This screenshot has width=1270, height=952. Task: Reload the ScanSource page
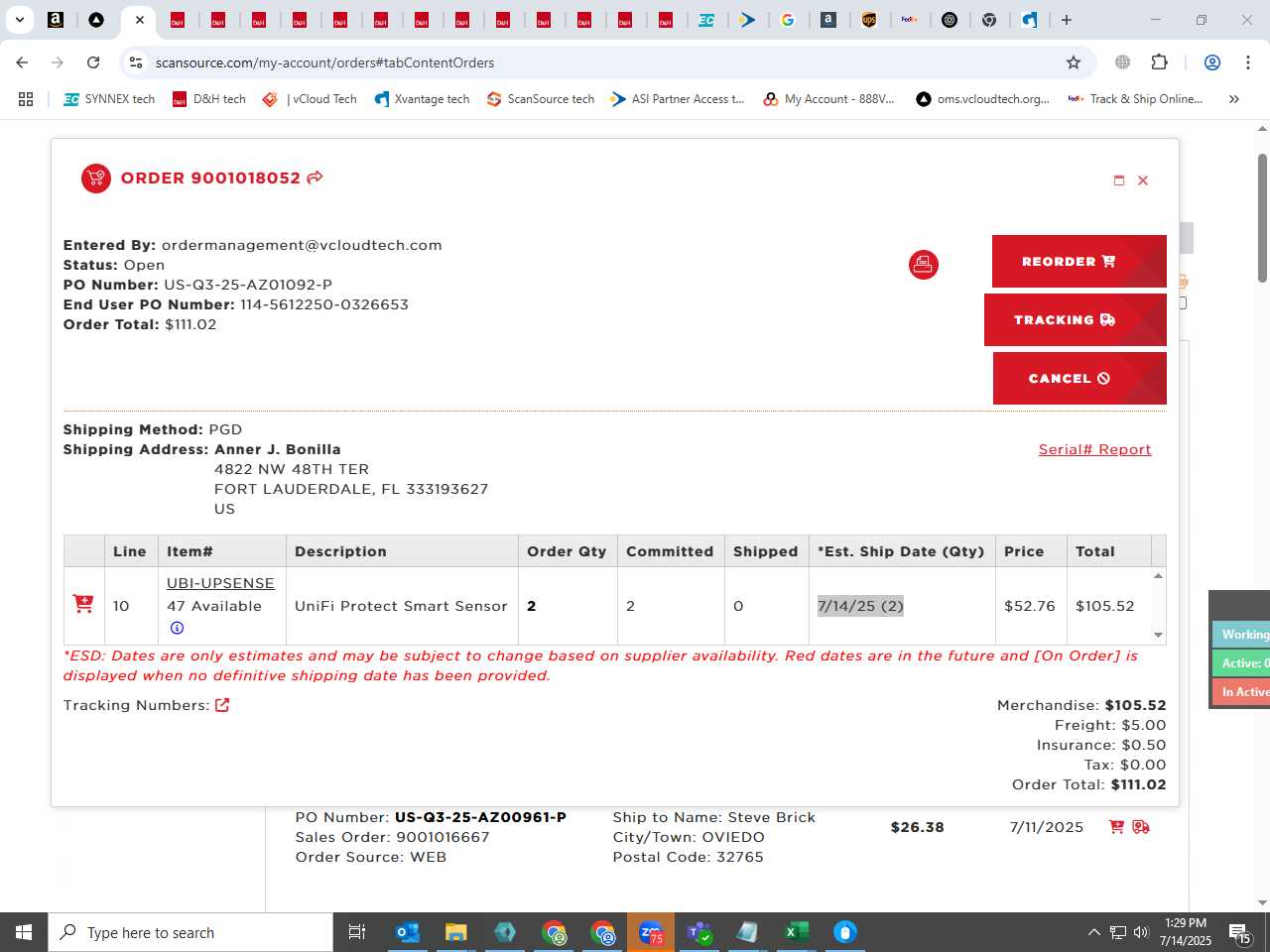click(x=93, y=62)
